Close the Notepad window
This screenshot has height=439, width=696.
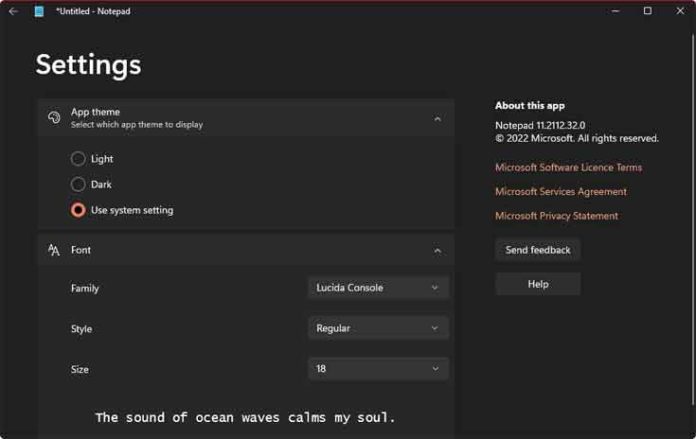point(679,11)
